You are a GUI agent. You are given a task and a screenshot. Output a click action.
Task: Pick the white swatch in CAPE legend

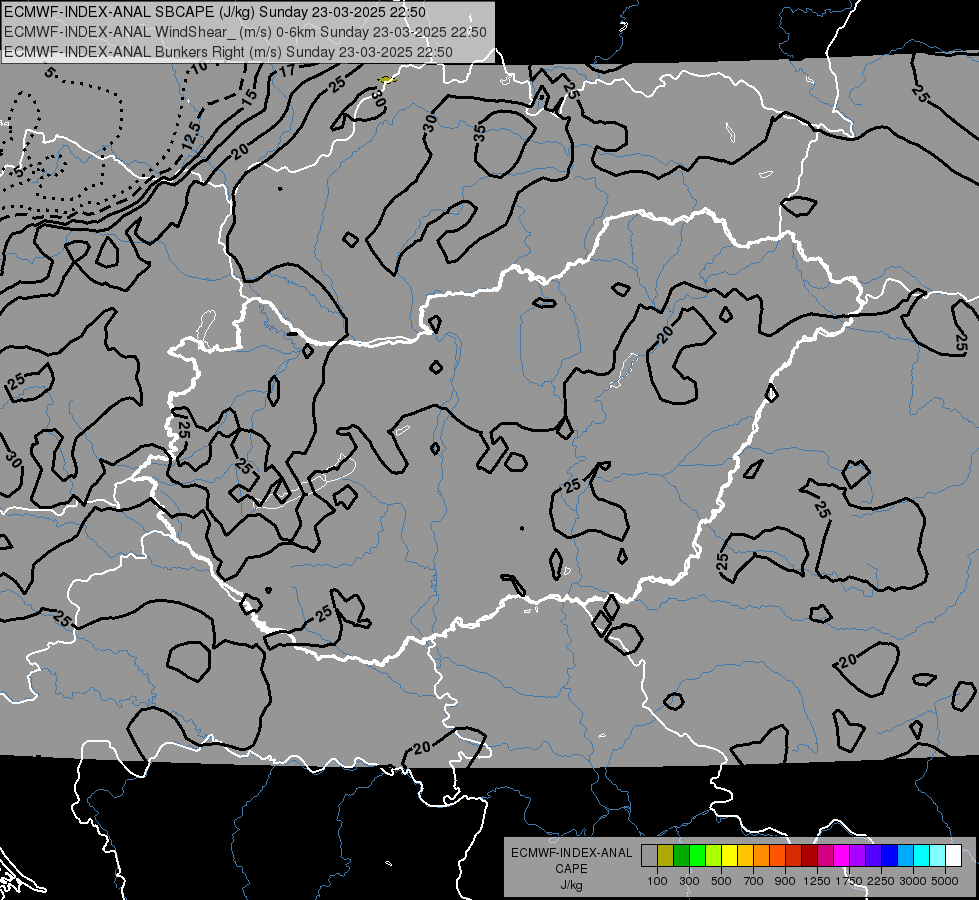[953, 856]
